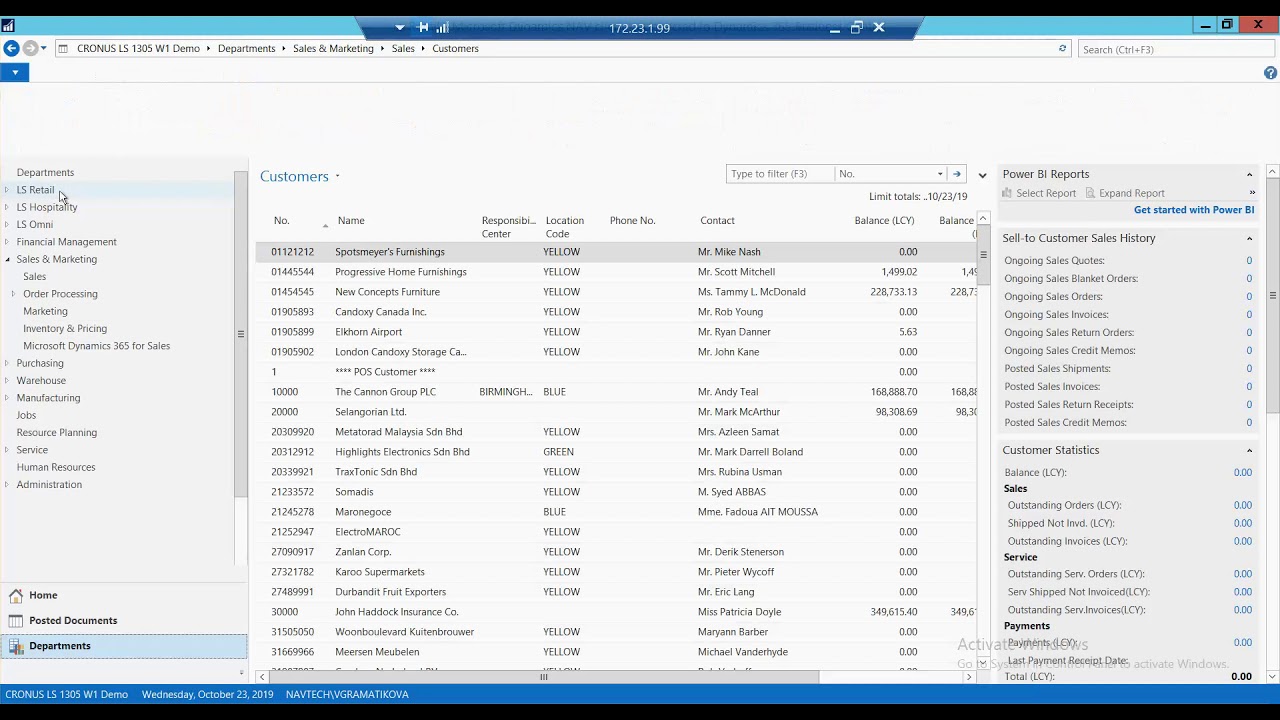Open the Home navigation pane button
This screenshot has width=1280, height=720.
pyautogui.click(x=124, y=595)
